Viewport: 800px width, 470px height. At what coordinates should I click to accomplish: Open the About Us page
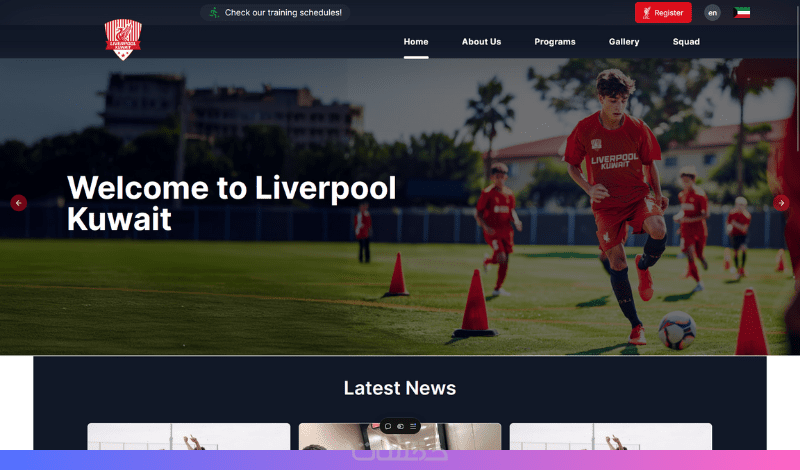[x=481, y=42]
